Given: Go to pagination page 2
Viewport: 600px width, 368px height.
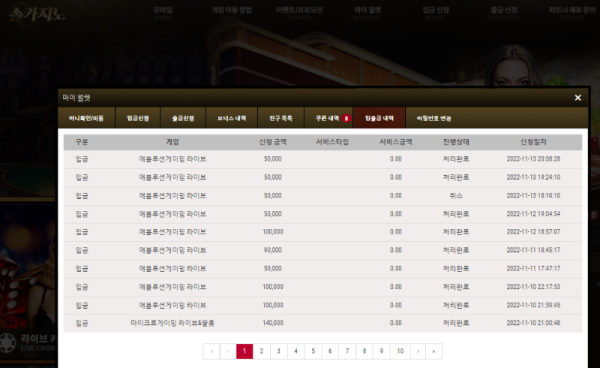Looking at the screenshot, I should coord(261,351).
